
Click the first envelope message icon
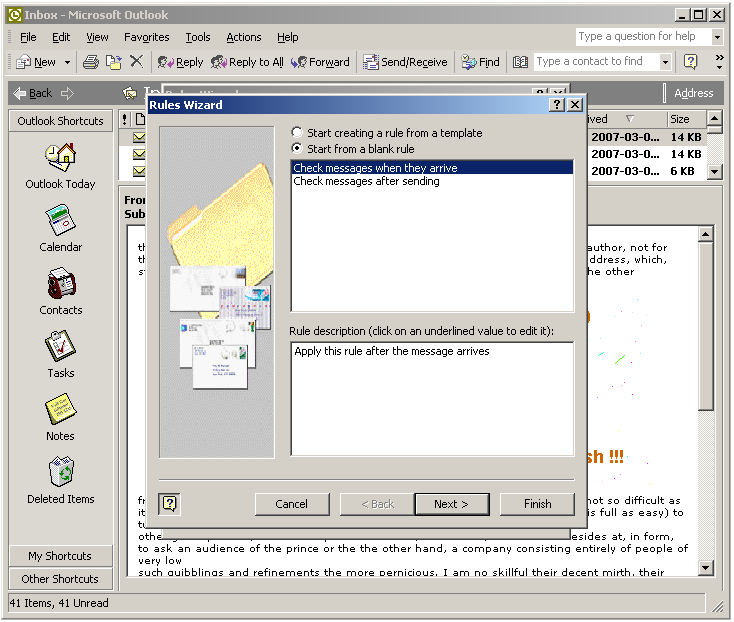[x=139, y=137]
